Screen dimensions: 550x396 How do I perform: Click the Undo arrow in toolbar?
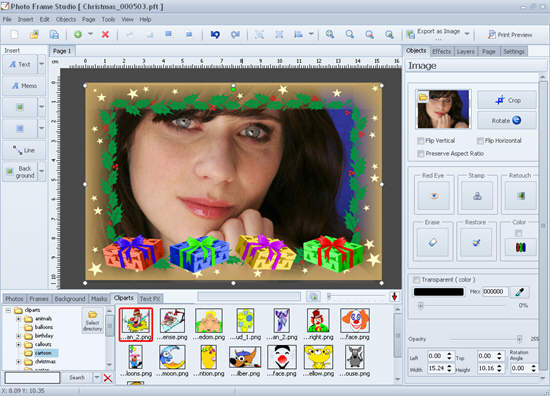[215, 34]
